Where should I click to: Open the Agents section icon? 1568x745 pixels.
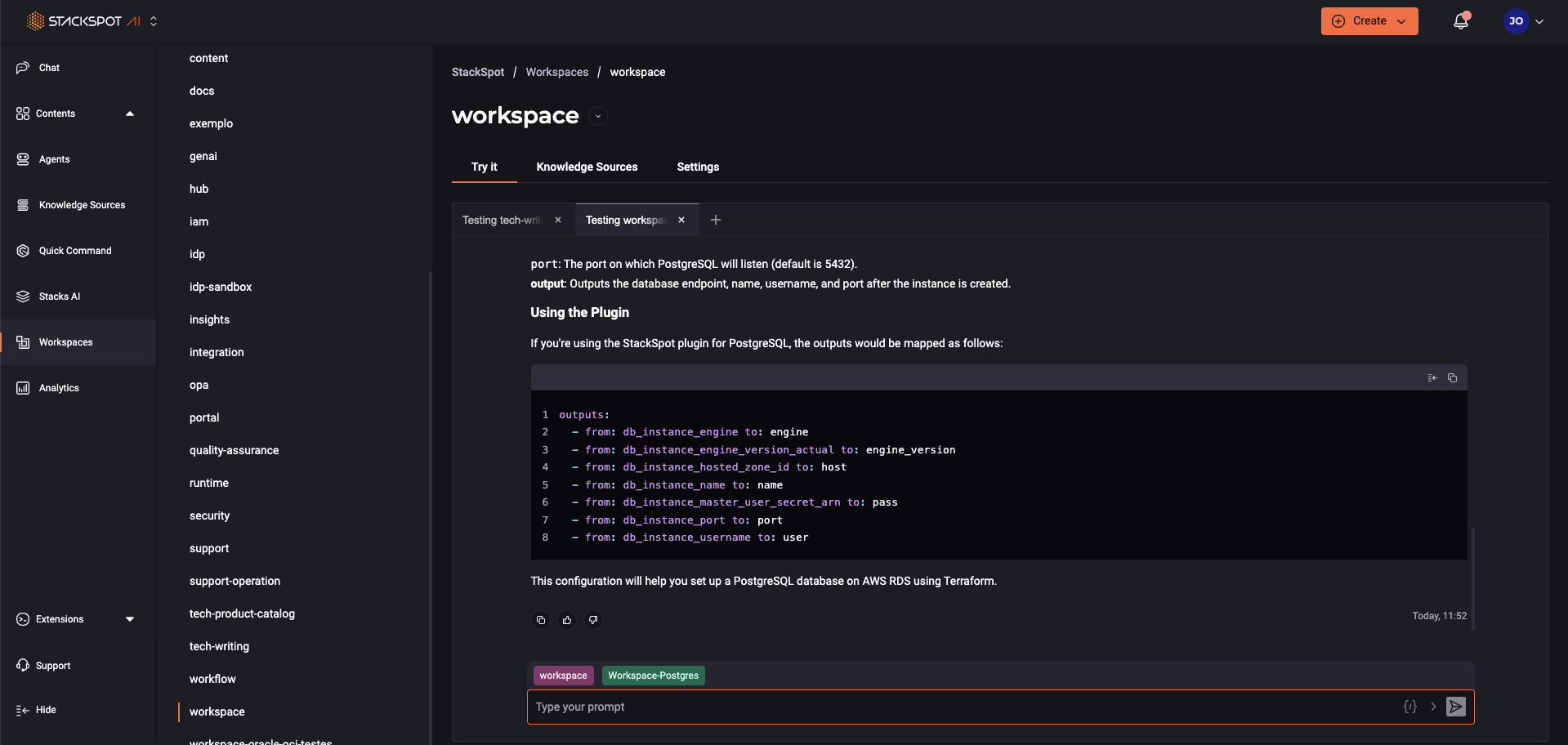click(23, 159)
